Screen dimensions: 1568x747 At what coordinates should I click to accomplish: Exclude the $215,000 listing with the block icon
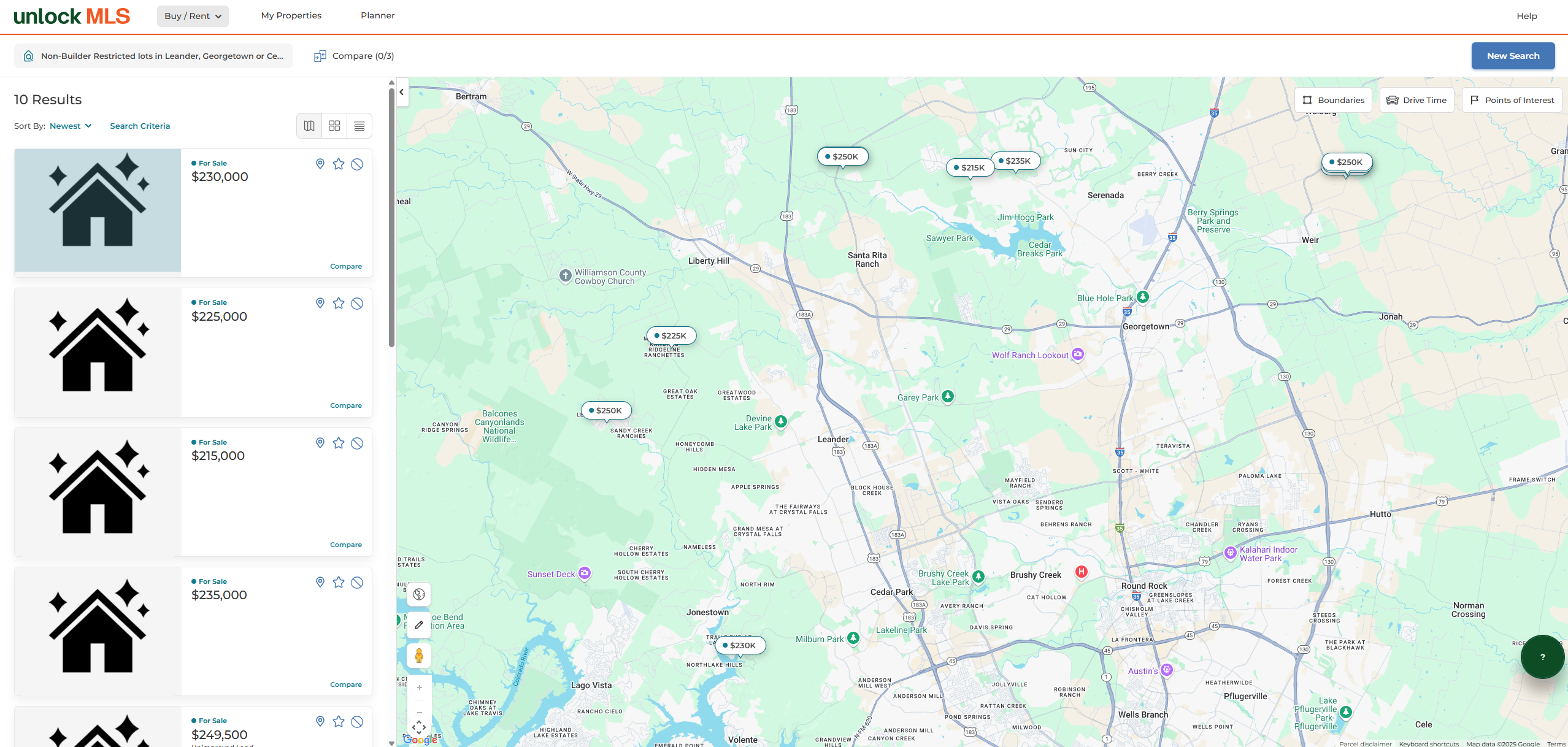click(357, 443)
